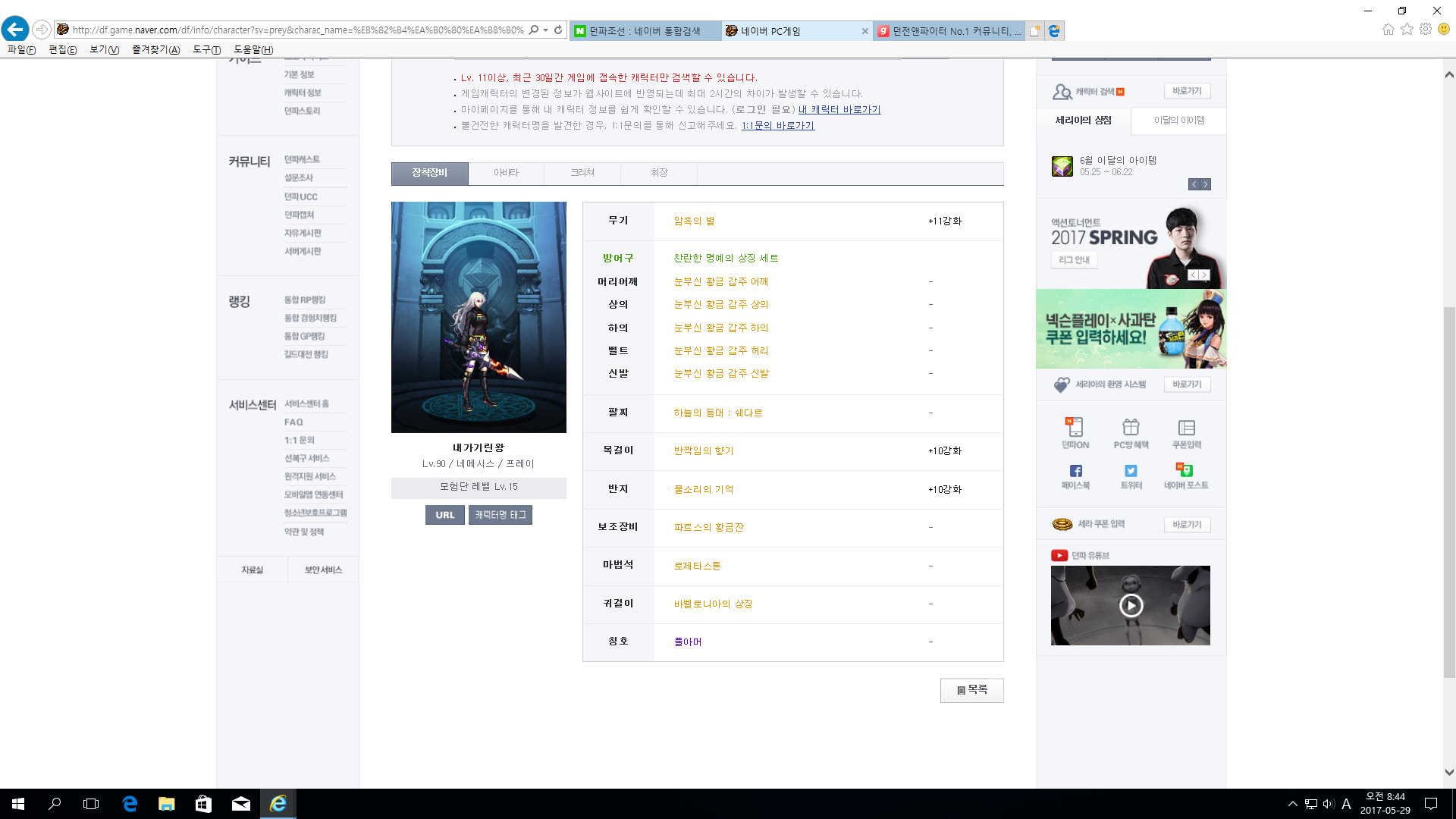Open 자유게시판 sidebar link
The width and height of the screenshot is (1456, 819).
pos(303,234)
